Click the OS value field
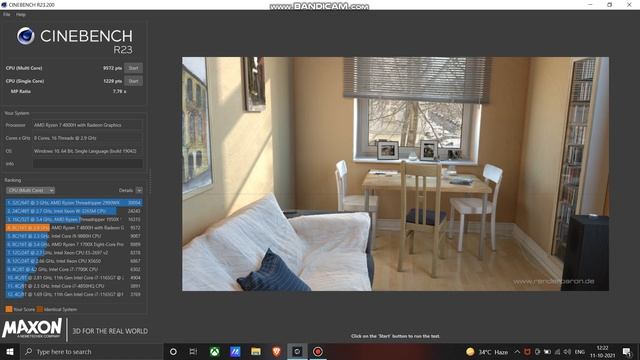640x360 pixels. 88,151
